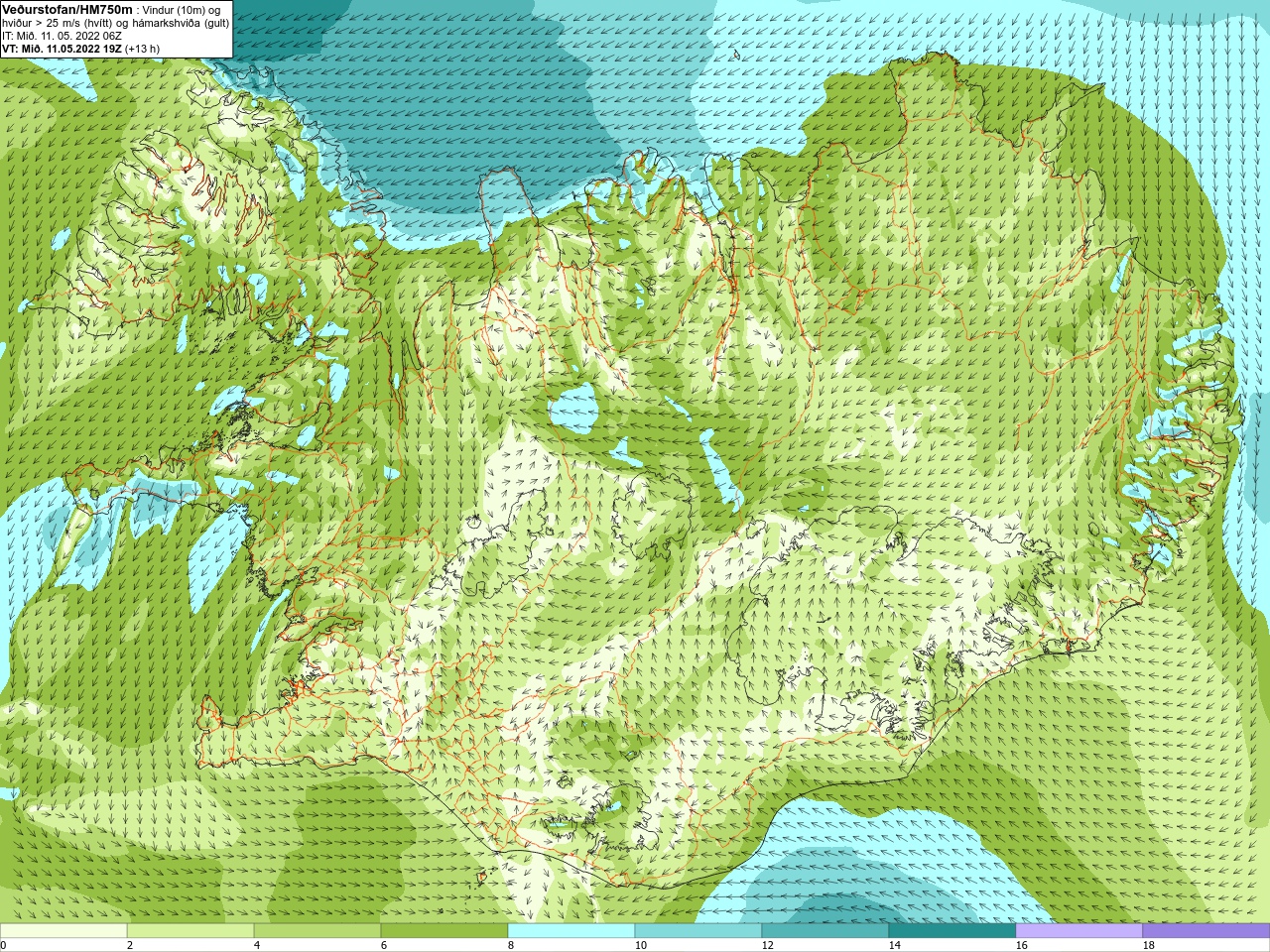Image resolution: width=1270 pixels, height=952 pixels.
Task: Click the 'VT: Mið. 11.05.2022 19Z' valid time
Action: click(x=62, y=49)
